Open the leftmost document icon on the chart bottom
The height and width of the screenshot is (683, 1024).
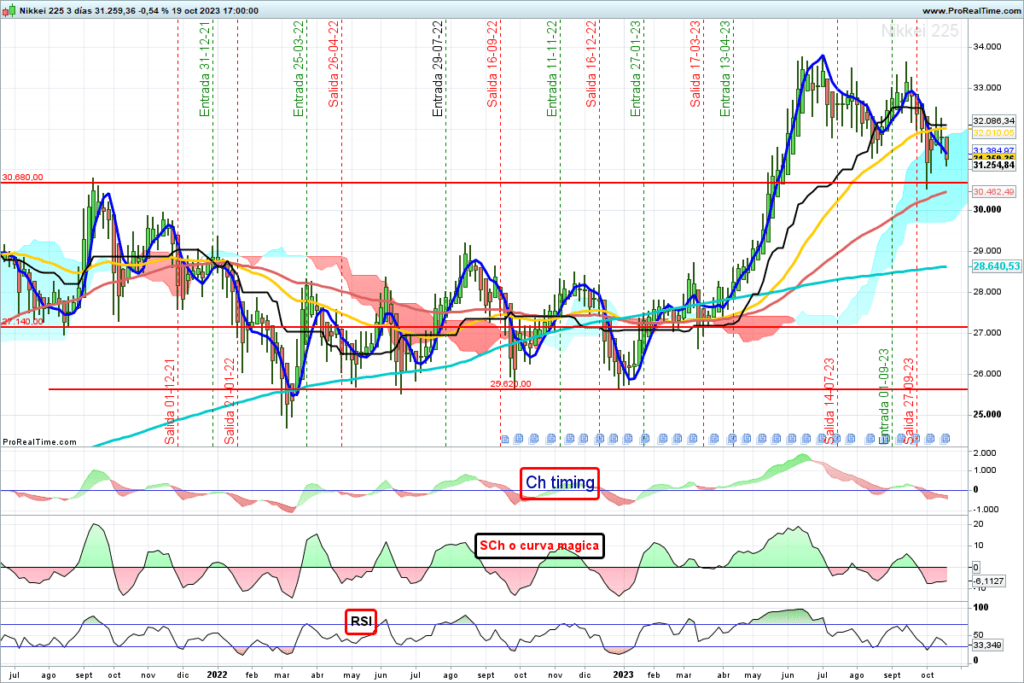pos(505,438)
